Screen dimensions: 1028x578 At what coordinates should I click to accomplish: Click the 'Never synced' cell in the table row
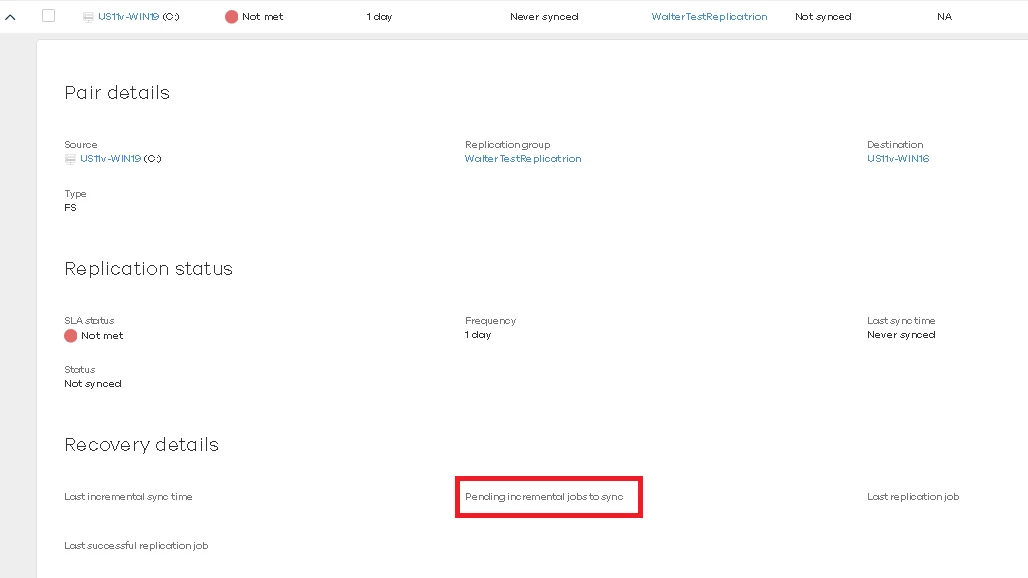click(x=544, y=16)
